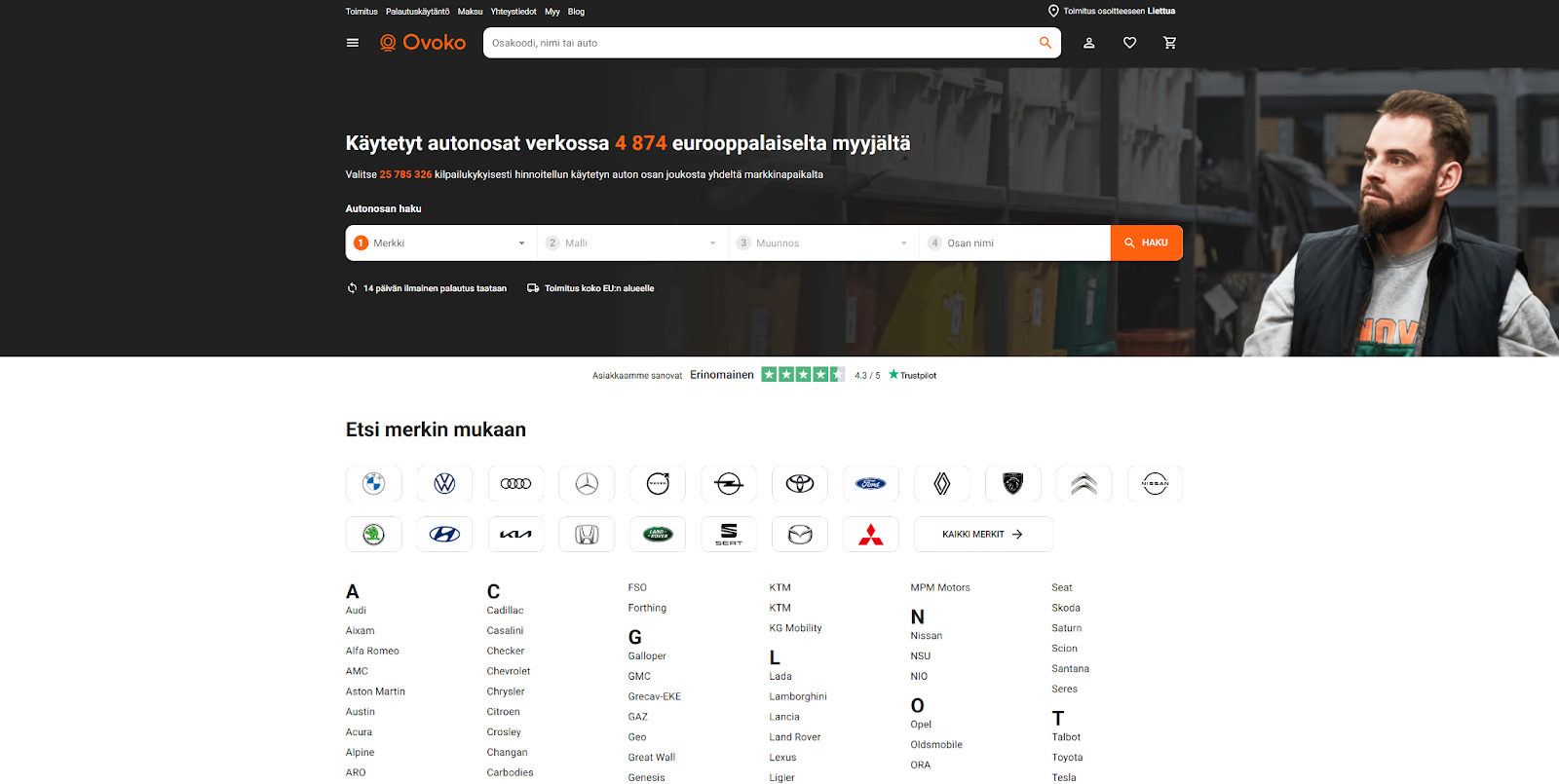Image resolution: width=1559 pixels, height=784 pixels.
Task: Select the Ford oval logo
Action: (871, 484)
